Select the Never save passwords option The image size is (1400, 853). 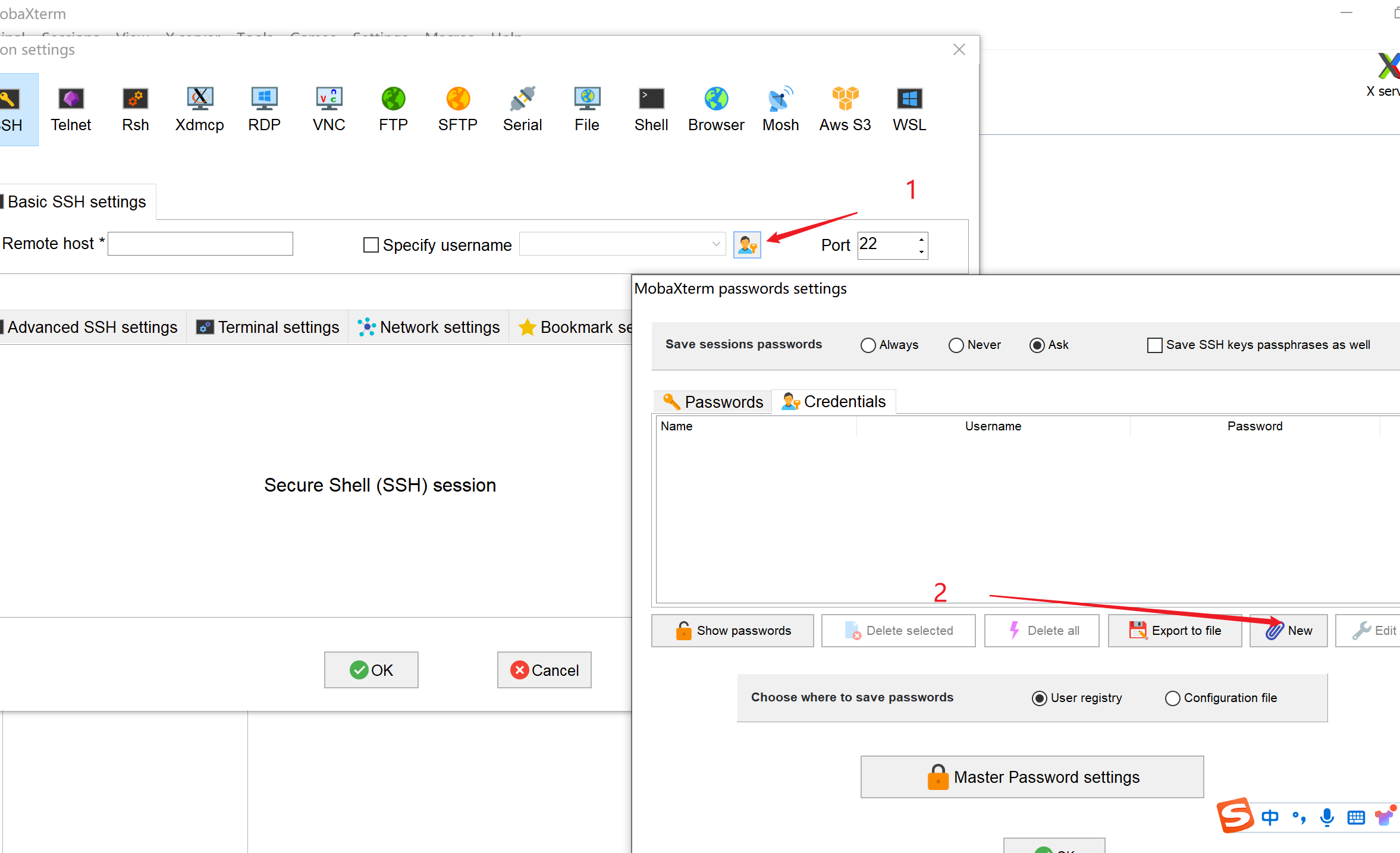click(956, 345)
